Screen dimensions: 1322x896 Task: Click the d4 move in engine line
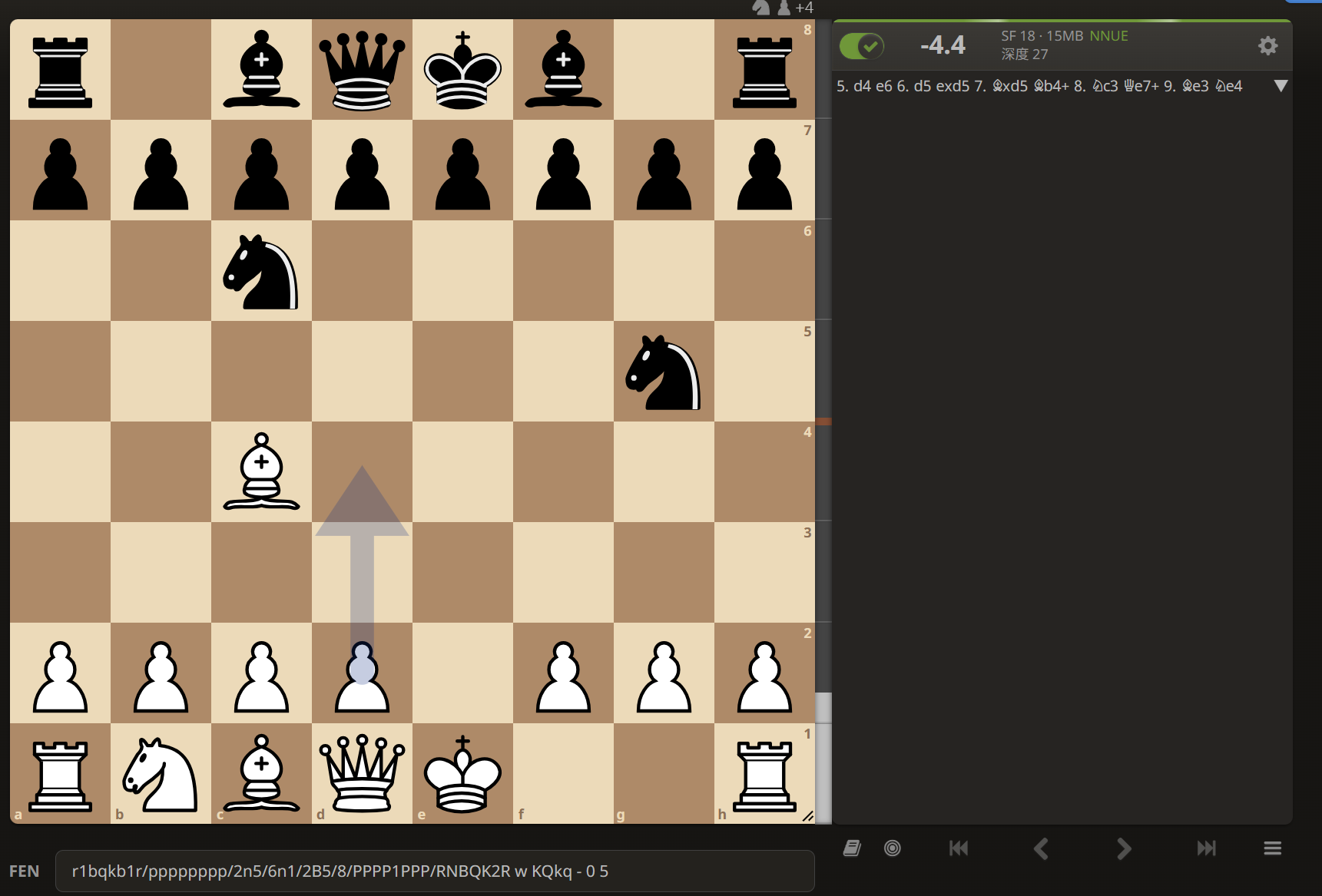(862, 86)
